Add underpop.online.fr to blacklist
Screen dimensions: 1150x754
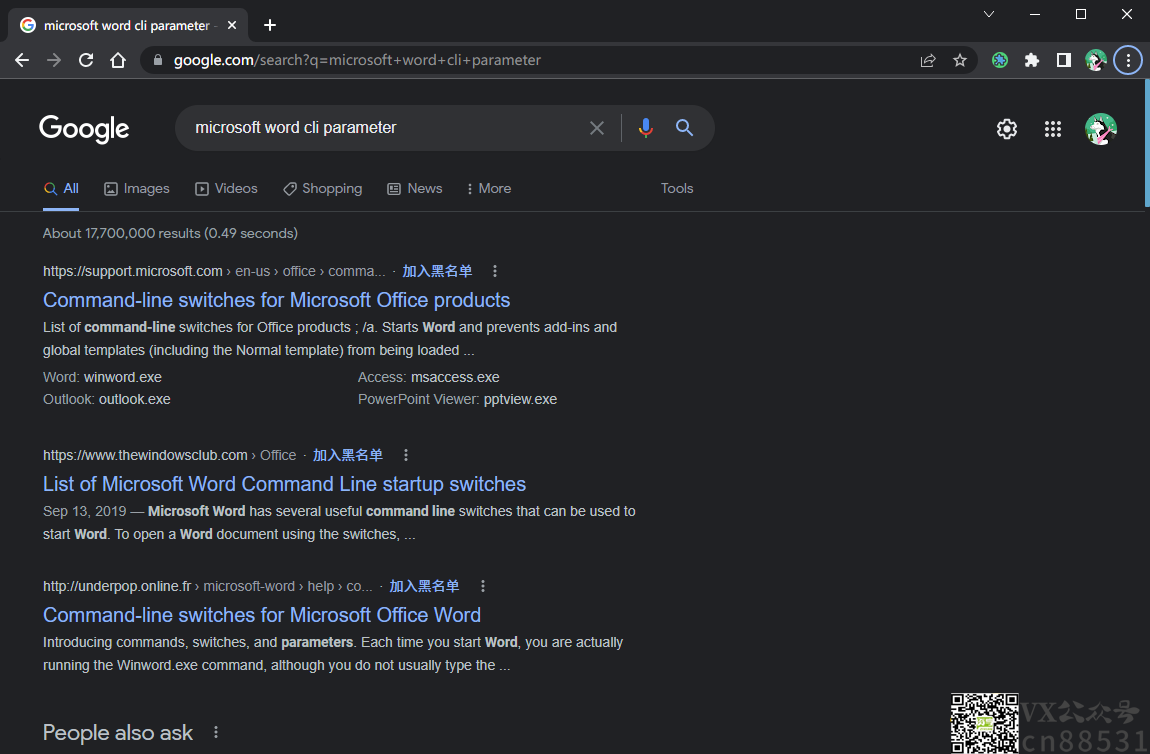[424, 587]
